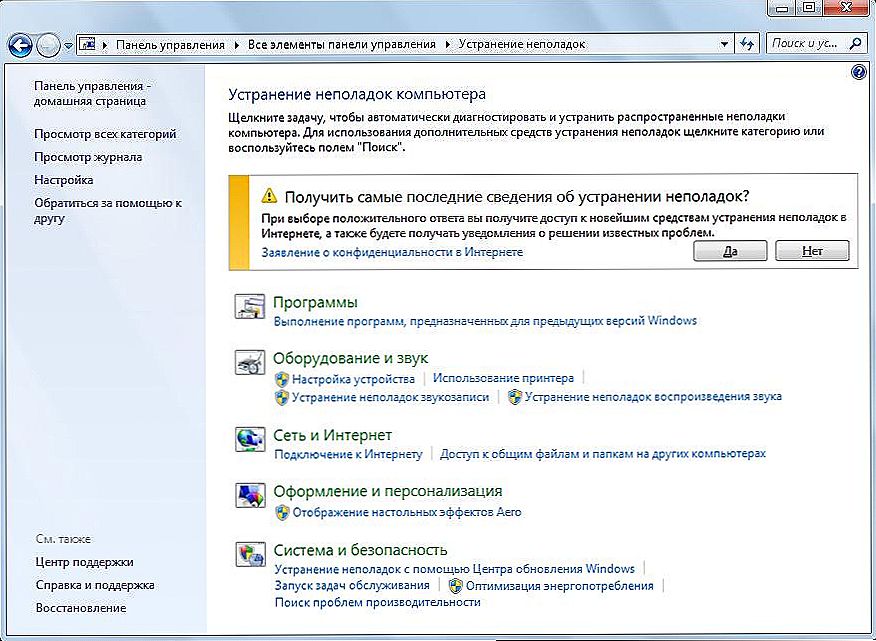Select 'Устранение неполадок' breadcrumb segment
This screenshot has width=876, height=641.
pyautogui.click(x=522, y=44)
